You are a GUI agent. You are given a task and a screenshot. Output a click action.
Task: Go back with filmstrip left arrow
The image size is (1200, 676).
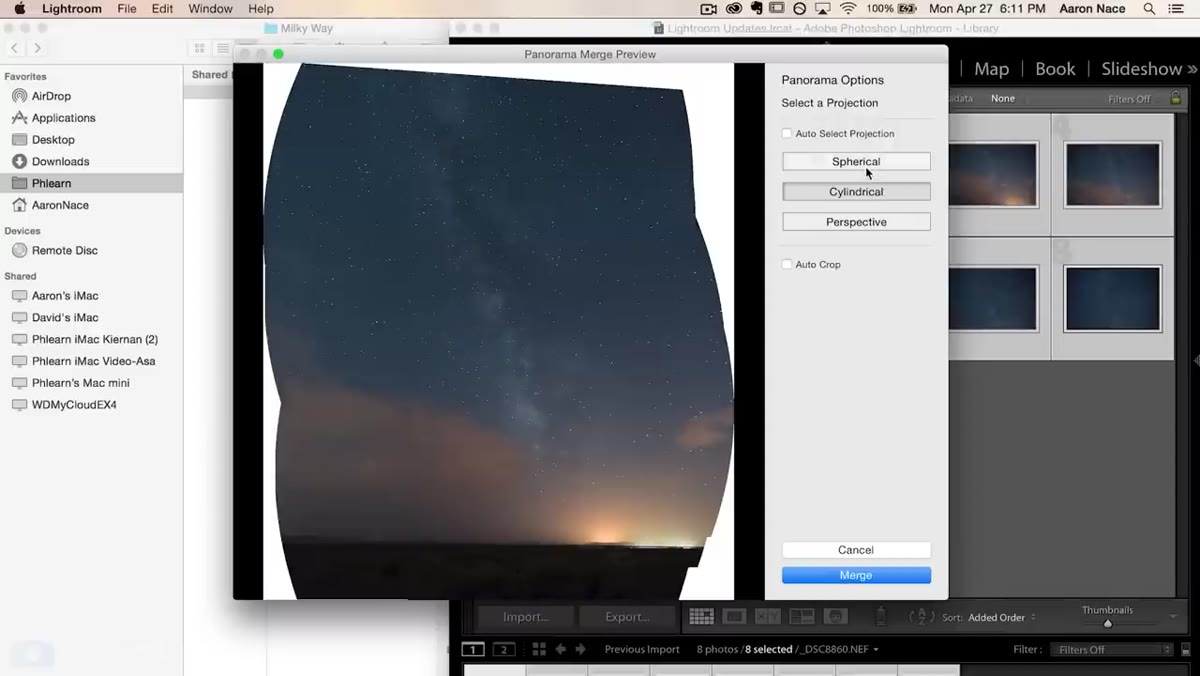click(561, 649)
